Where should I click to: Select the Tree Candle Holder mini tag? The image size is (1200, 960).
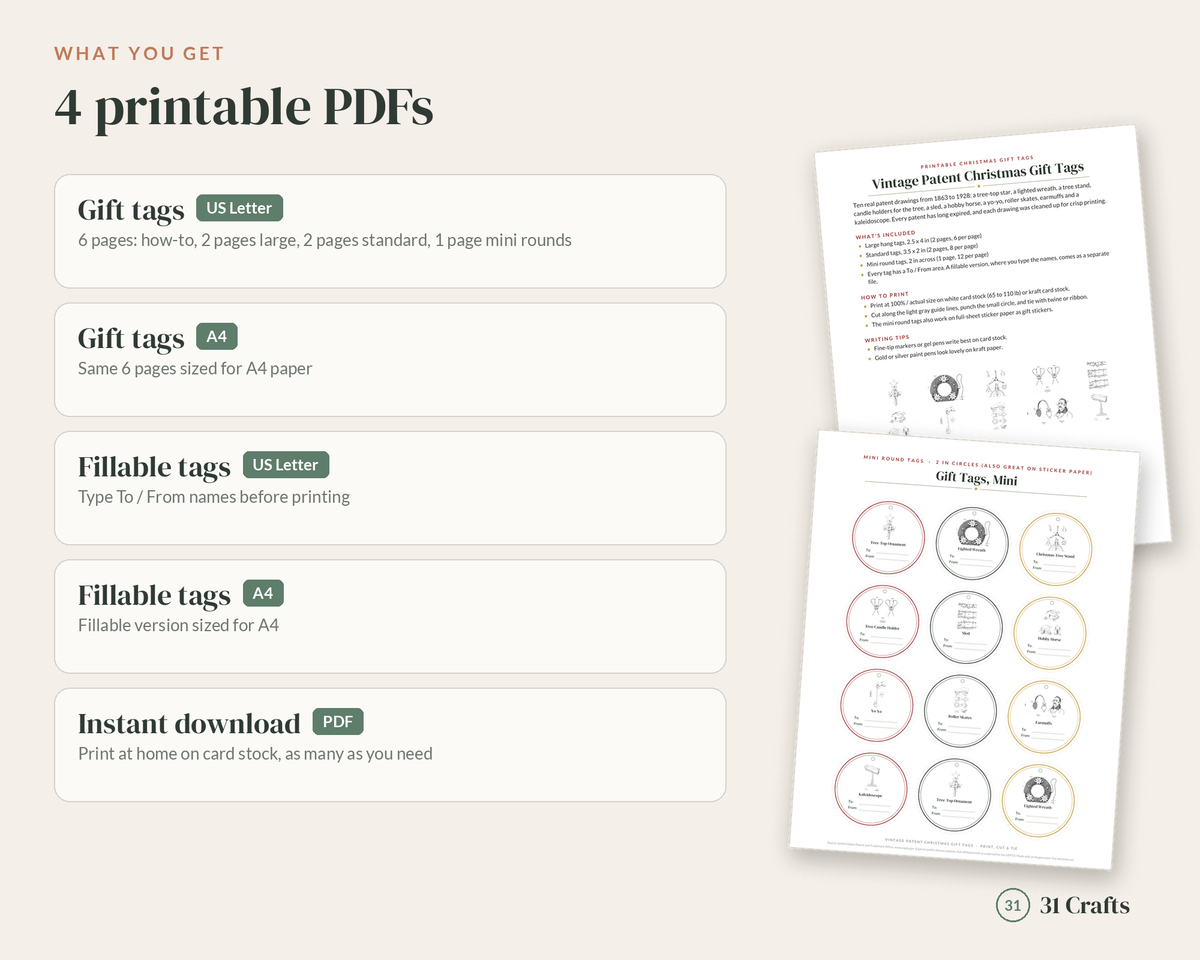(883, 621)
